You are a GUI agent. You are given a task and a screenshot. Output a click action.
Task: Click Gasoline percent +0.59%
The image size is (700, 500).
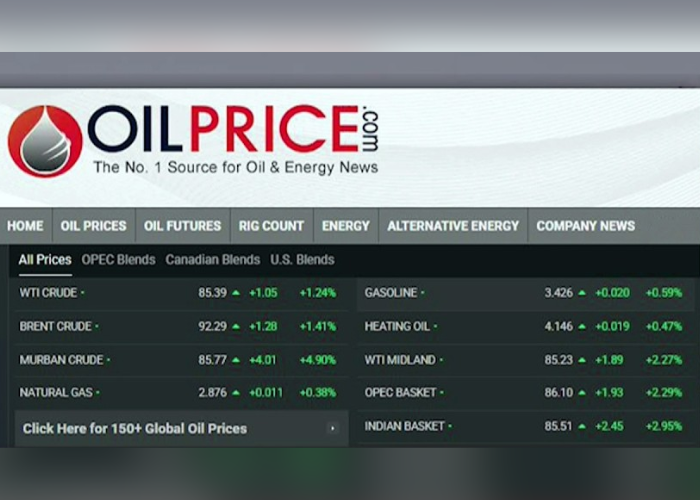pos(664,293)
